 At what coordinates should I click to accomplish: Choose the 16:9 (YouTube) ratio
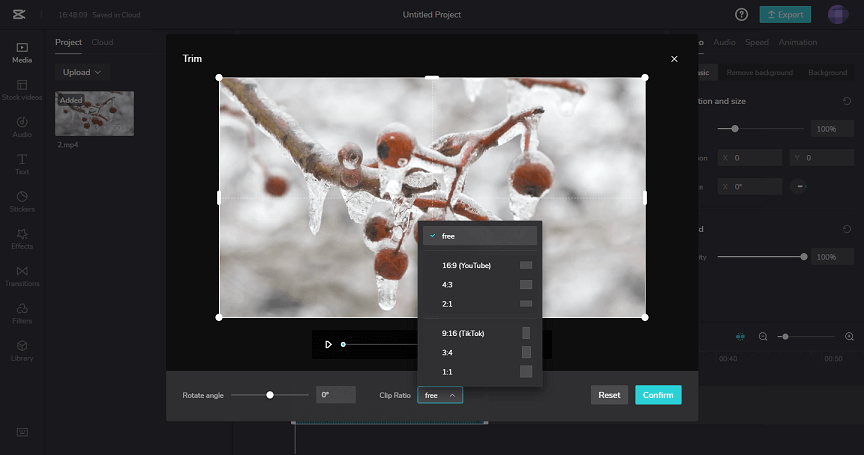[x=479, y=266]
